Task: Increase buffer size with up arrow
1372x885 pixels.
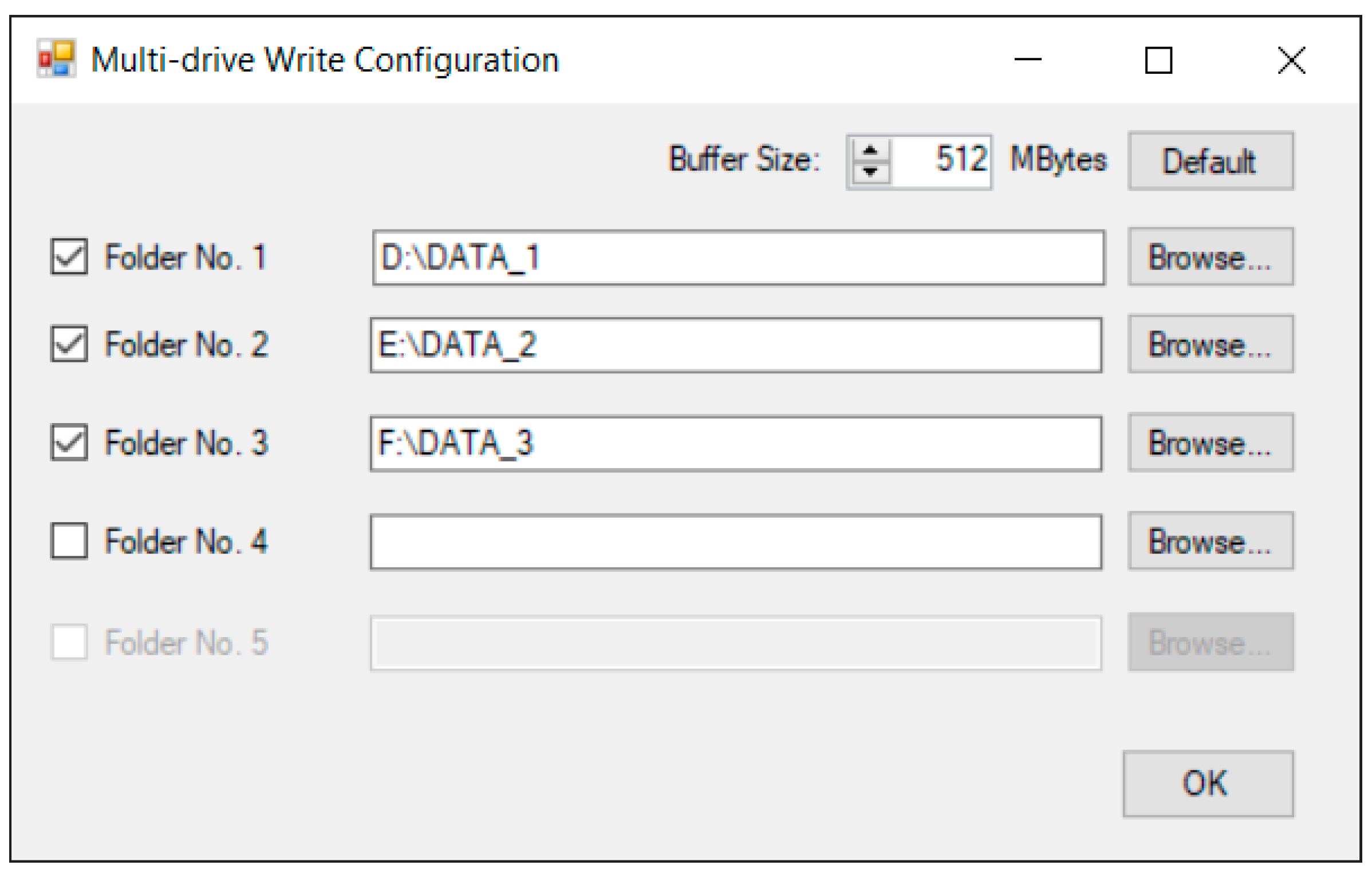Action: coord(870,151)
